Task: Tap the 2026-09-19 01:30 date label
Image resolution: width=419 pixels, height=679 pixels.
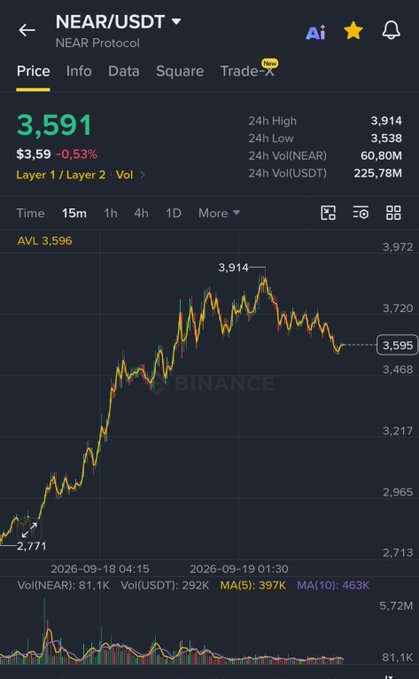Action: click(x=239, y=569)
